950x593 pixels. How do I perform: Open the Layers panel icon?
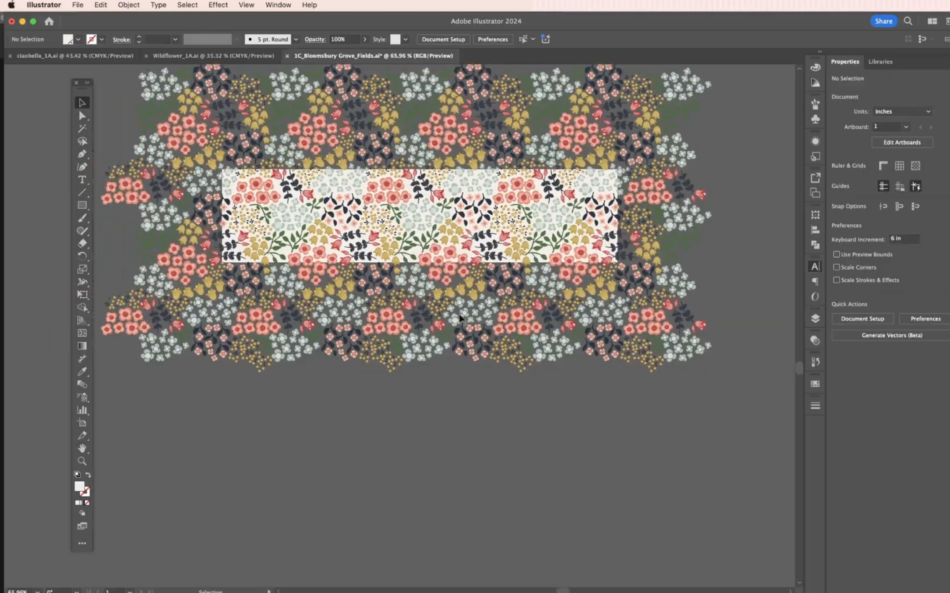point(815,318)
